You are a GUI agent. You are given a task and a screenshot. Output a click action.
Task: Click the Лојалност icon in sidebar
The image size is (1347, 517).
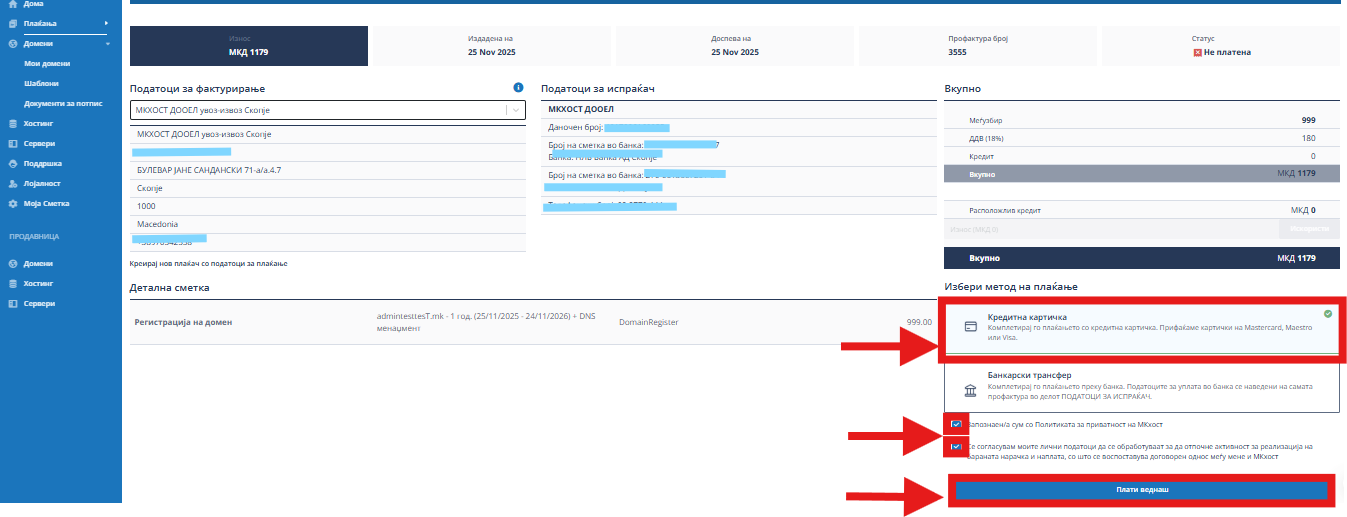[x=12, y=184]
